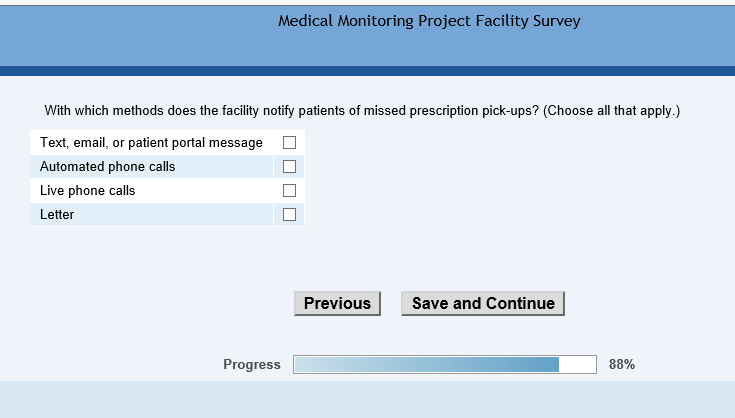Click the filled portion of the progress bar

click(426, 365)
